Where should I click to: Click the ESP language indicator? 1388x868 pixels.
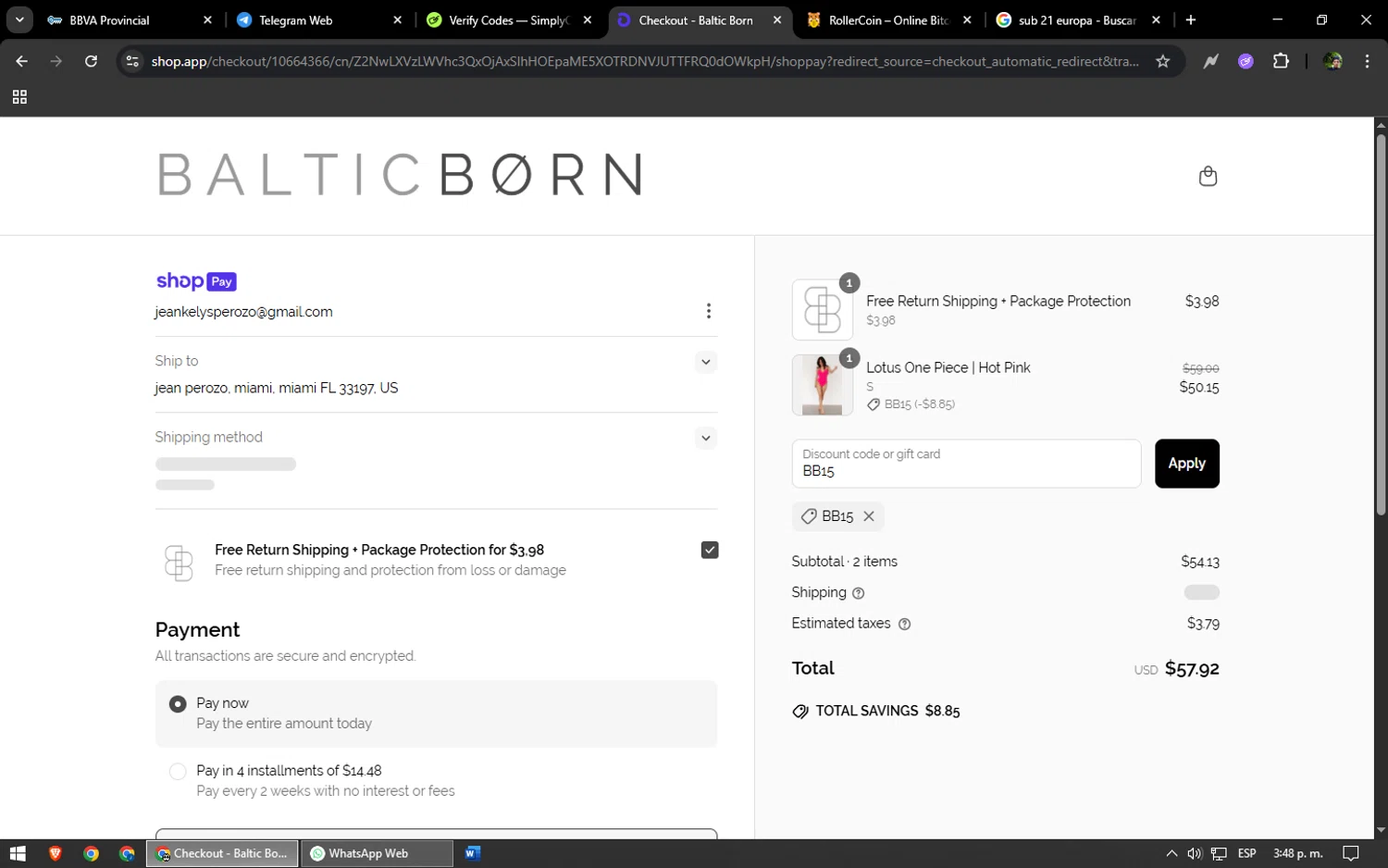(1246, 853)
